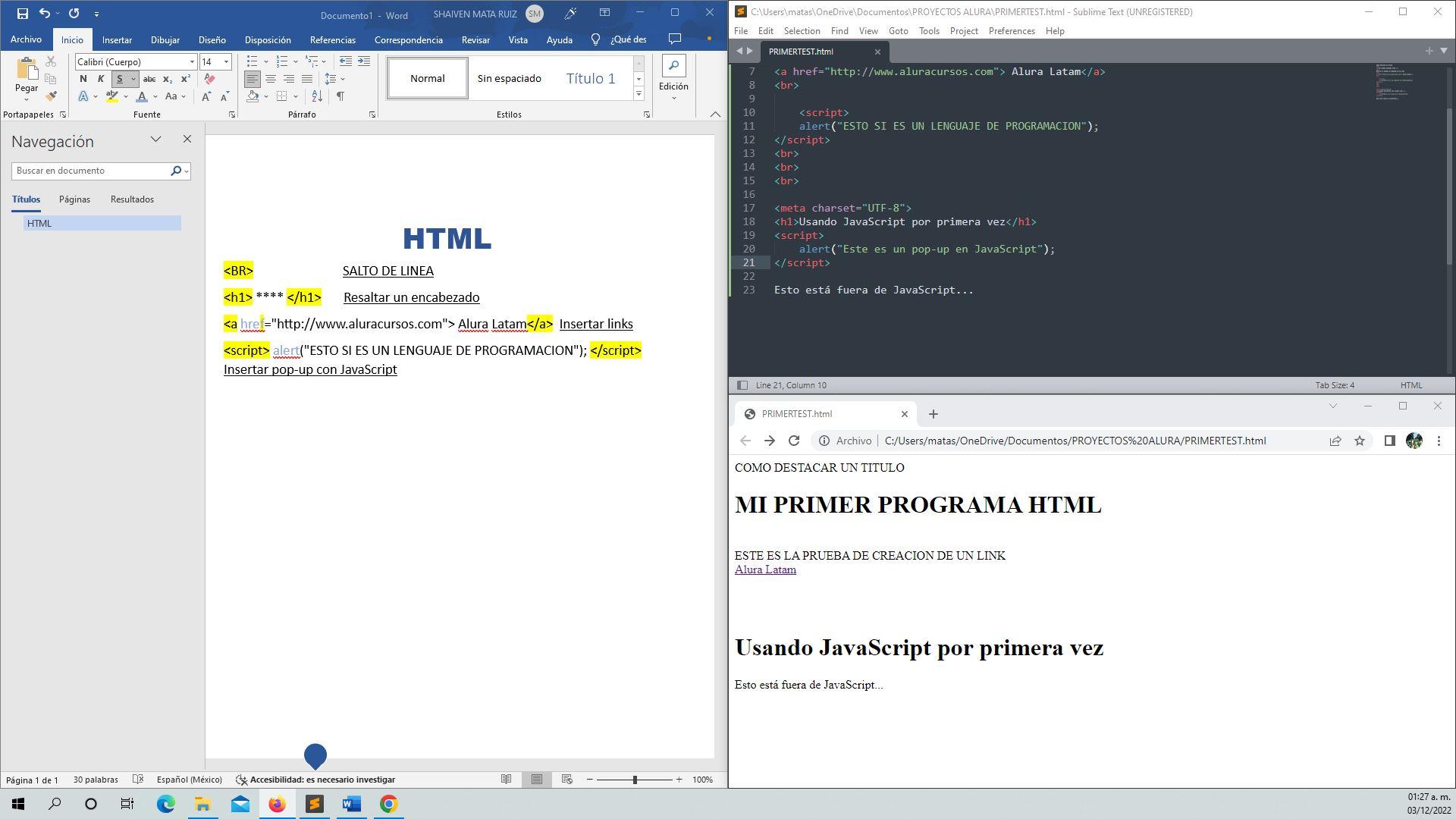Open a new tab in Chrome
This screenshot has width=1456, height=819.
[x=934, y=414]
